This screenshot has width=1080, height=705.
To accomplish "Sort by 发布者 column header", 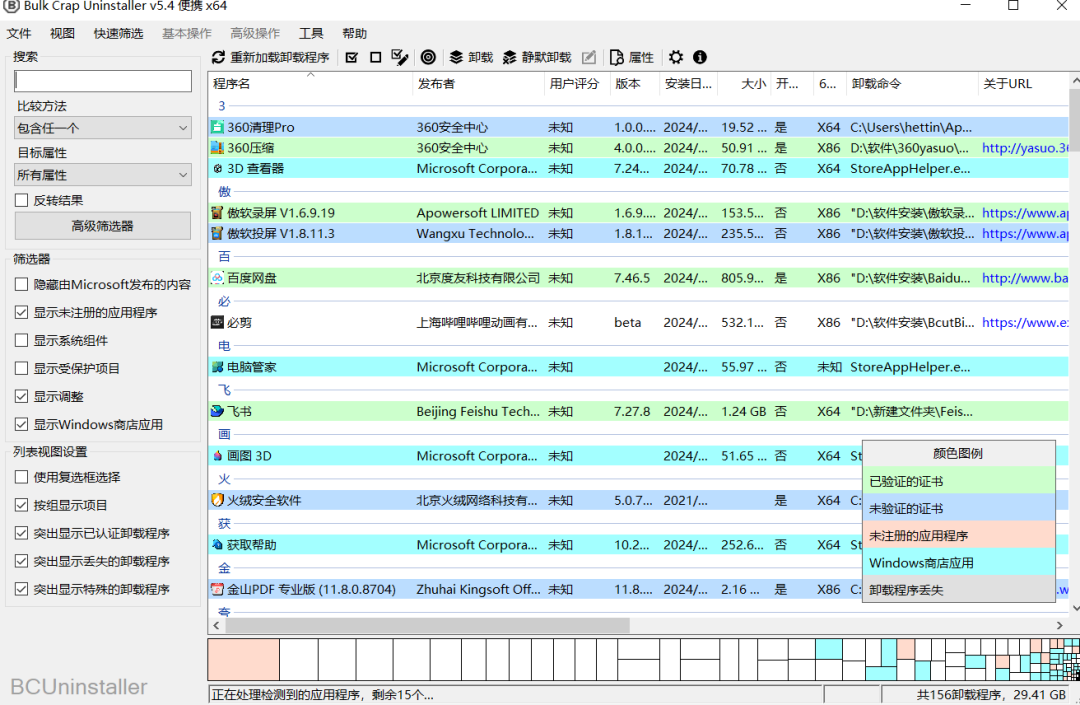I will point(478,84).
